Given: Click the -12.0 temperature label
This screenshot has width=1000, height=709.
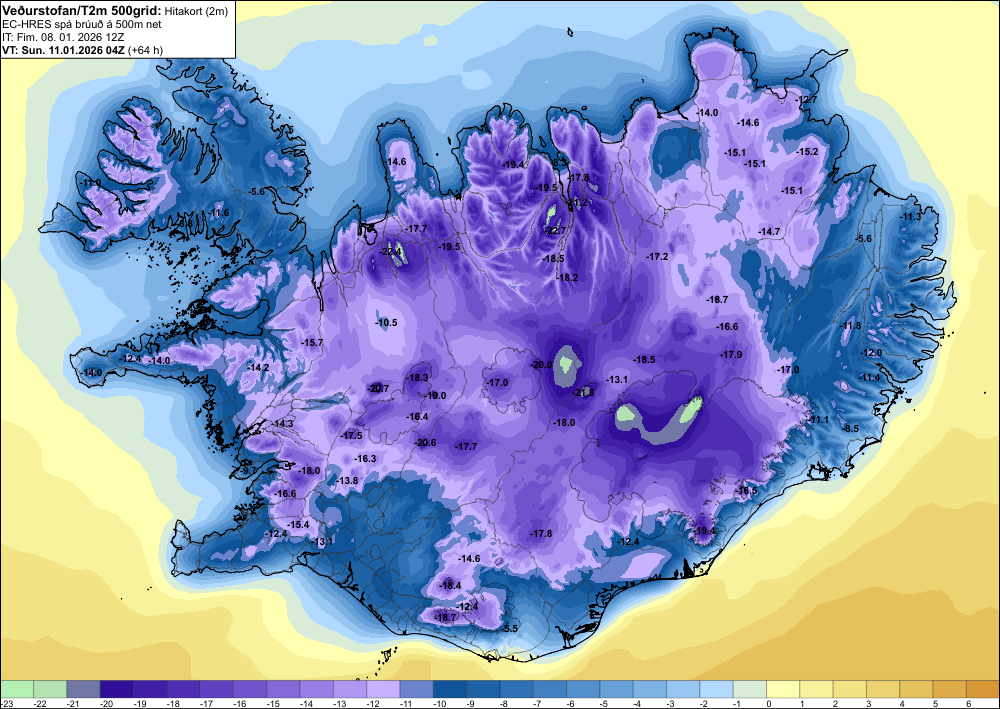Looking at the screenshot, I should (x=872, y=353).
